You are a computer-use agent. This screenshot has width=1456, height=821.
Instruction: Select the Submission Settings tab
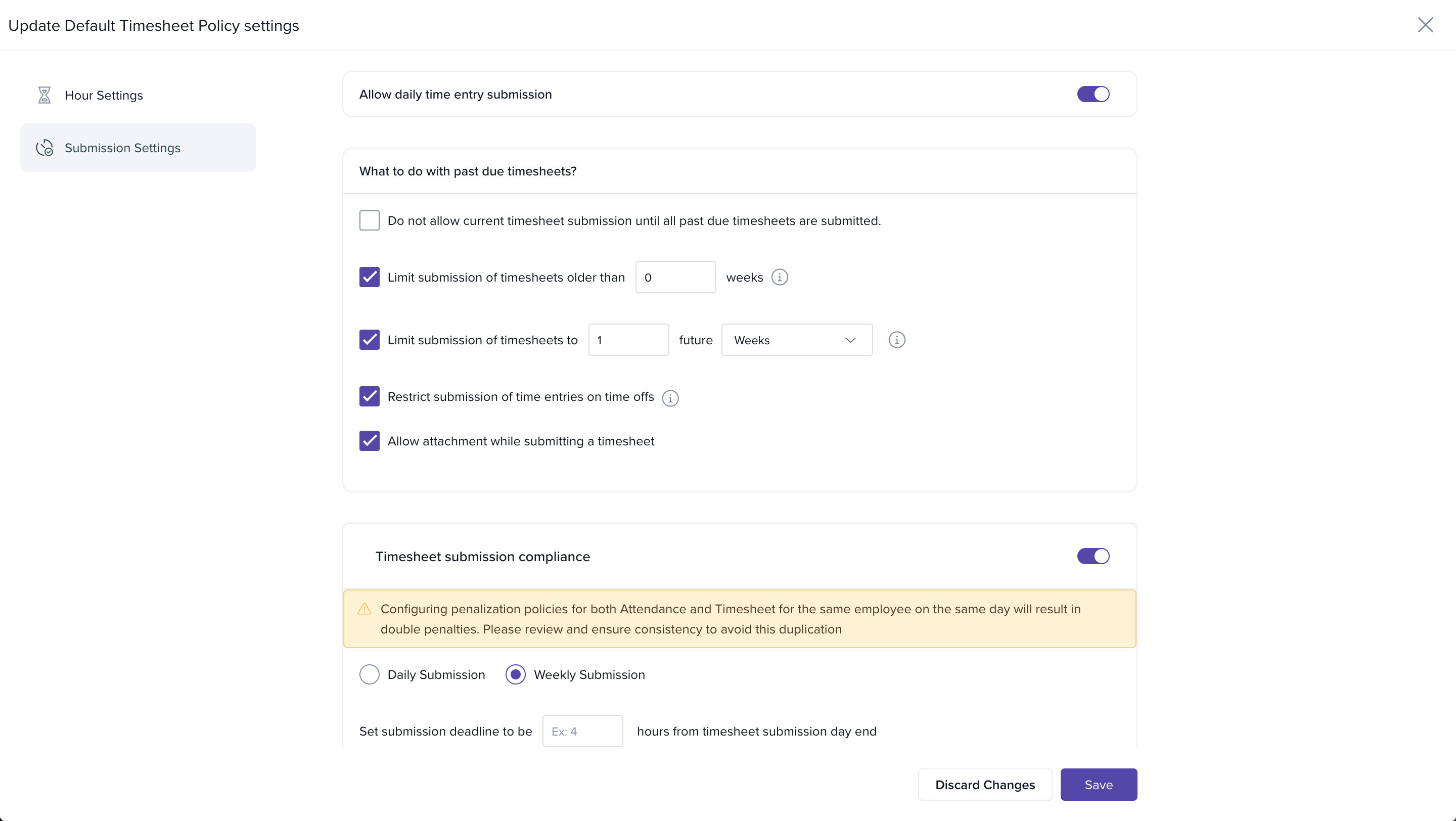122,148
